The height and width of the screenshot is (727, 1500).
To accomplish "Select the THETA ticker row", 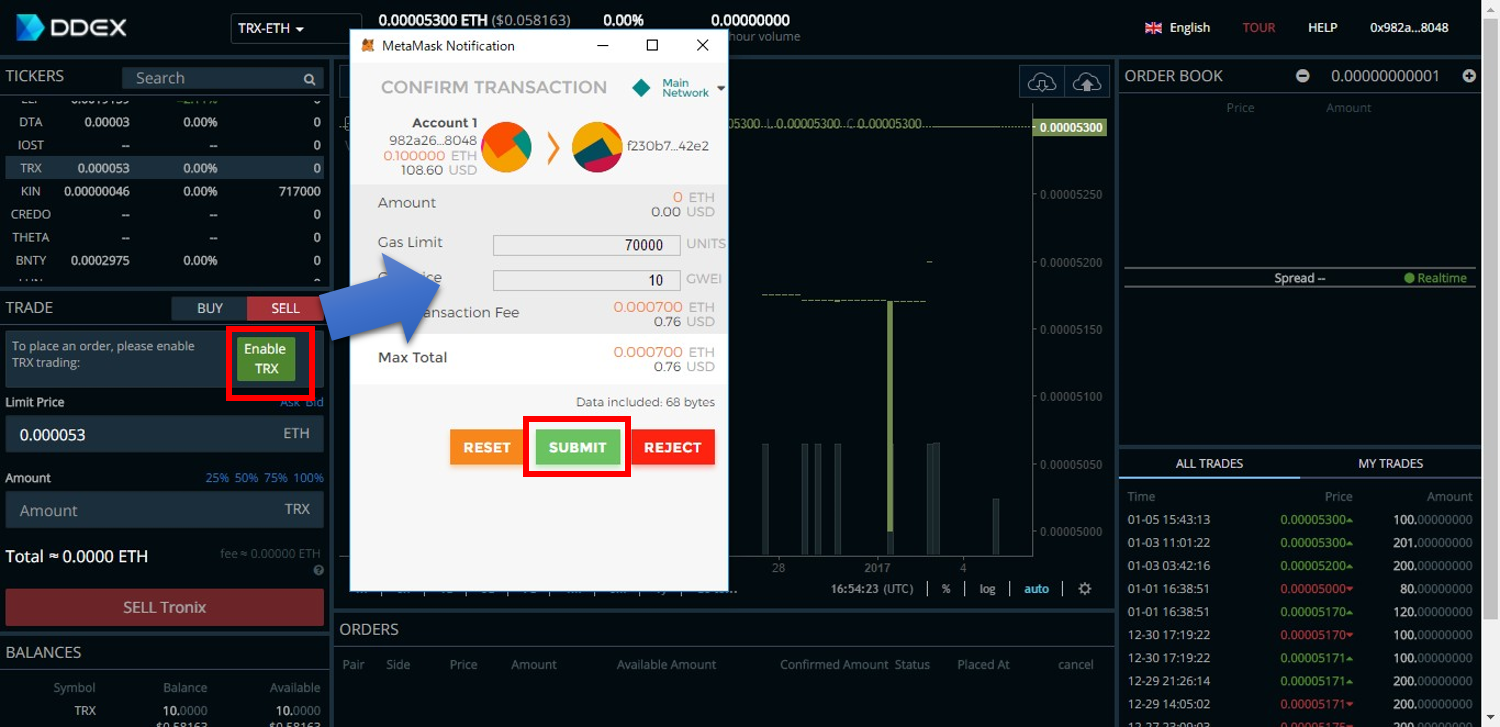I will click(x=164, y=237).
